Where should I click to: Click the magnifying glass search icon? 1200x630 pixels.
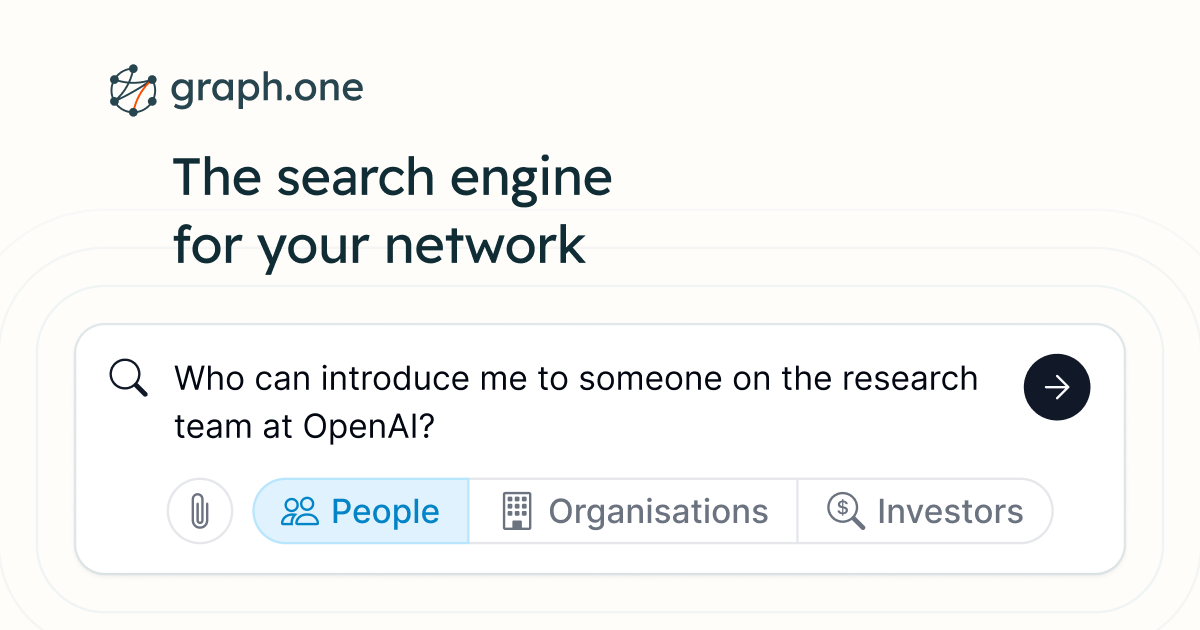128,378
